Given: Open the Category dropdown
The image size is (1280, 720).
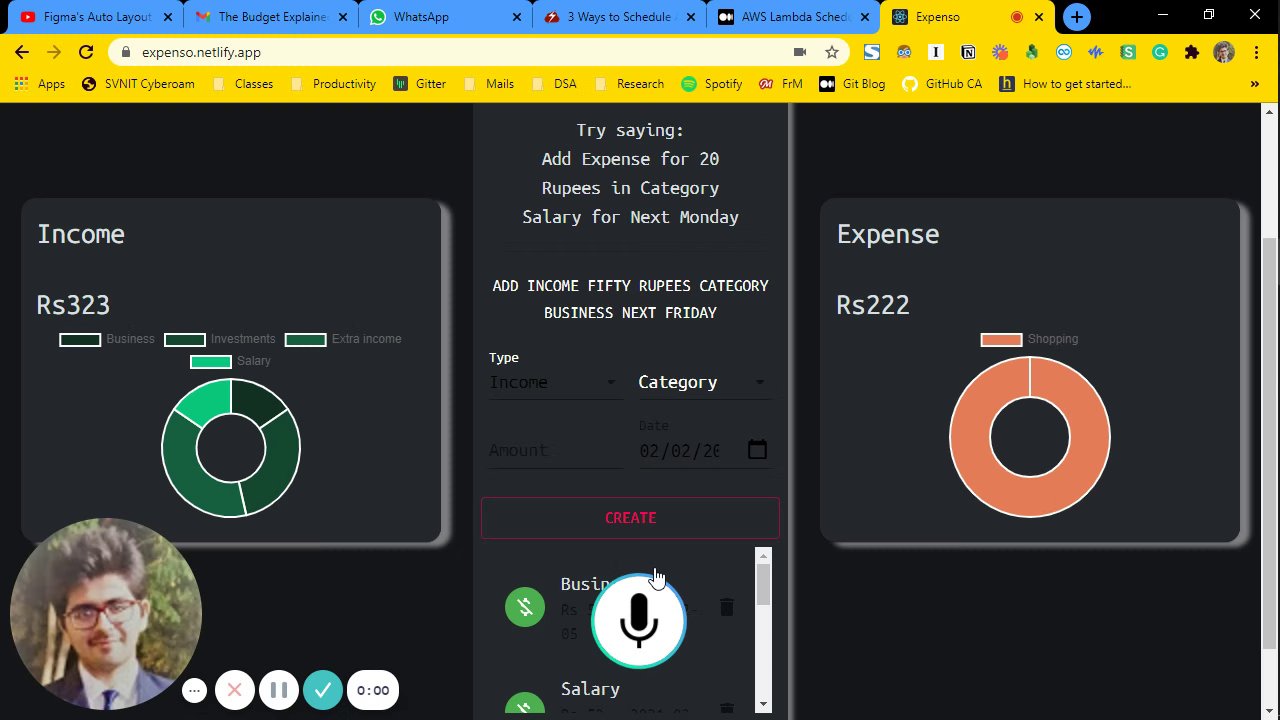Looking at the screenshot, I should [x=704, y=382].
